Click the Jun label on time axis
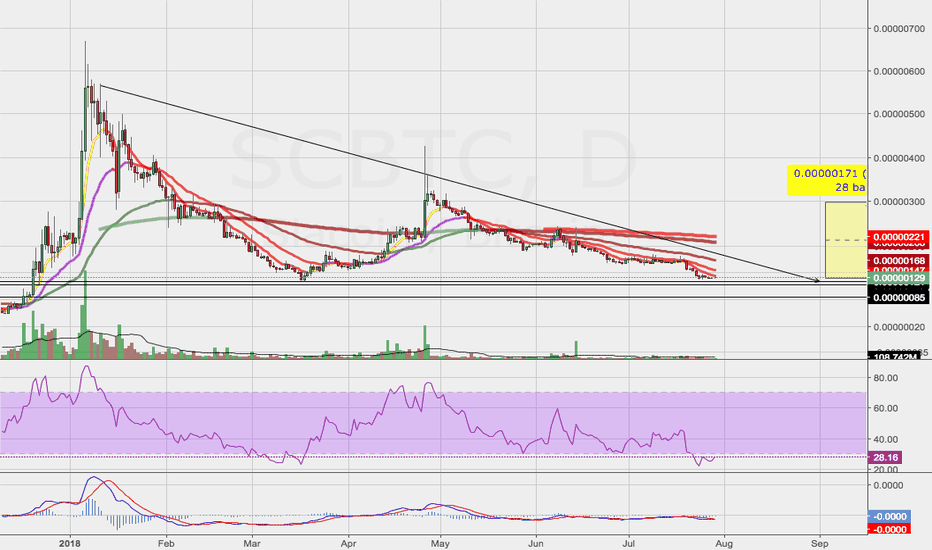932x550 pixels. 536,543
